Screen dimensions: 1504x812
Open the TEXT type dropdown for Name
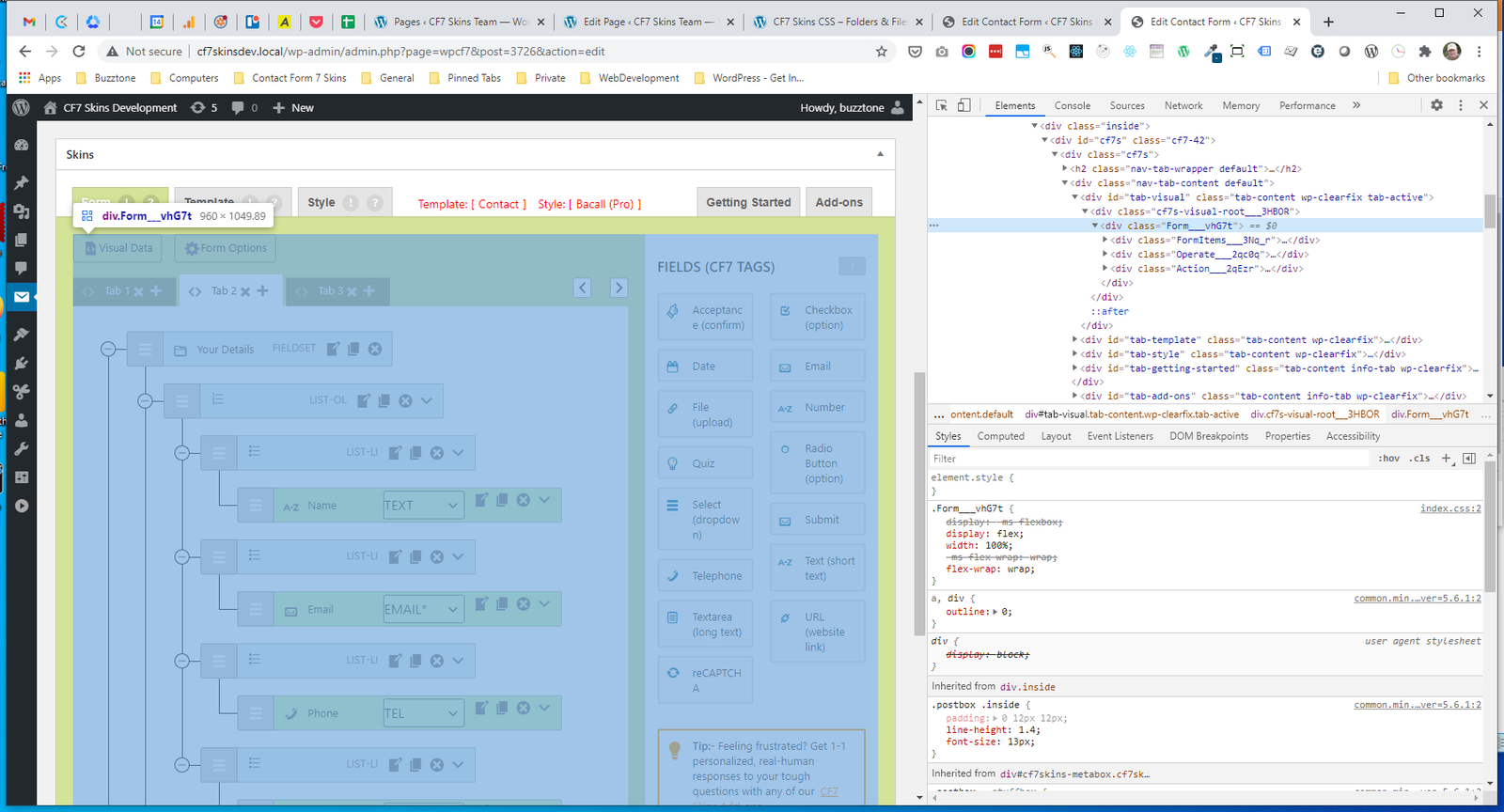tap(423, 505)
